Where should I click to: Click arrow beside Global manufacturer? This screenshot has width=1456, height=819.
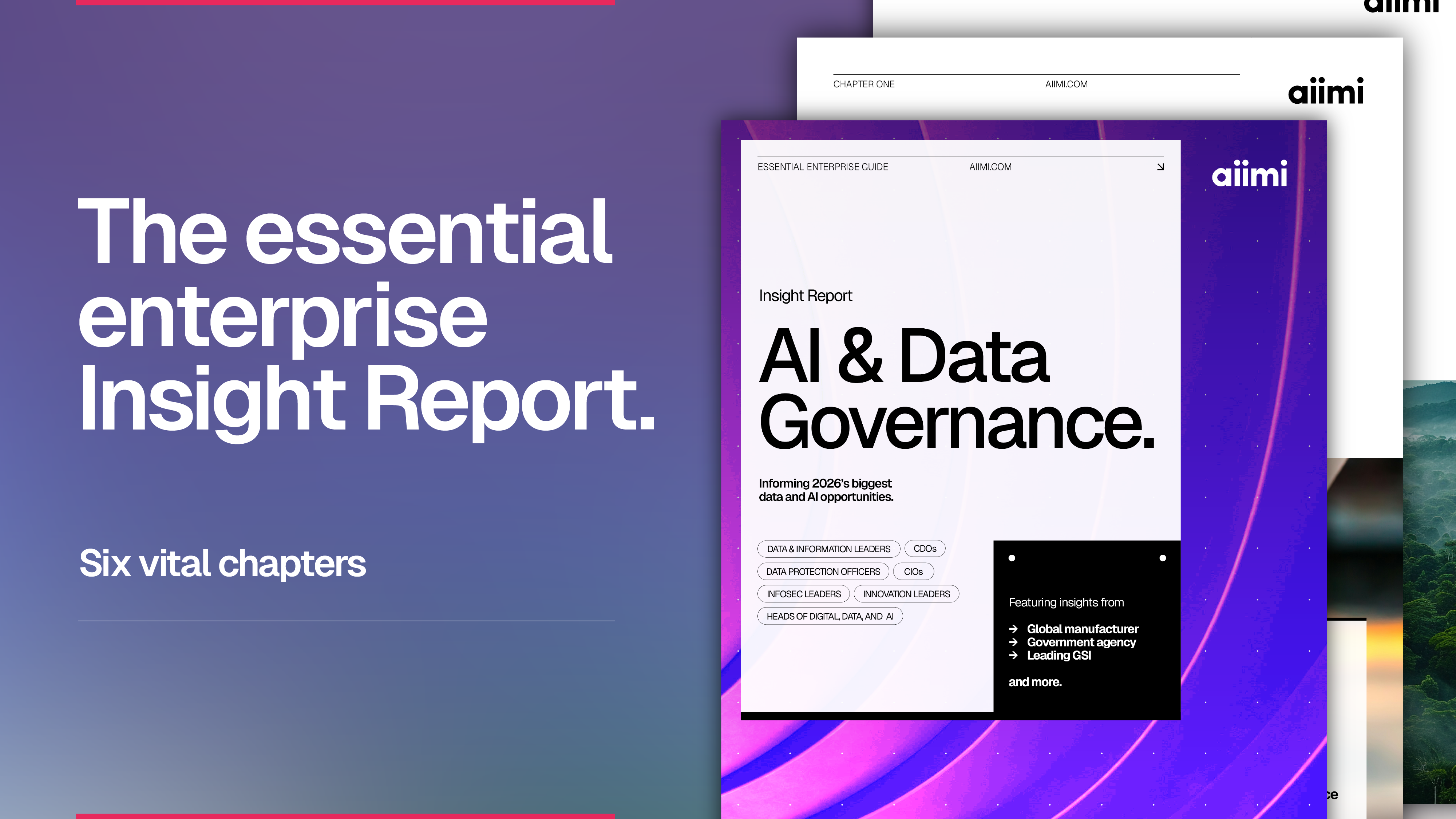tap(1013, 629)
